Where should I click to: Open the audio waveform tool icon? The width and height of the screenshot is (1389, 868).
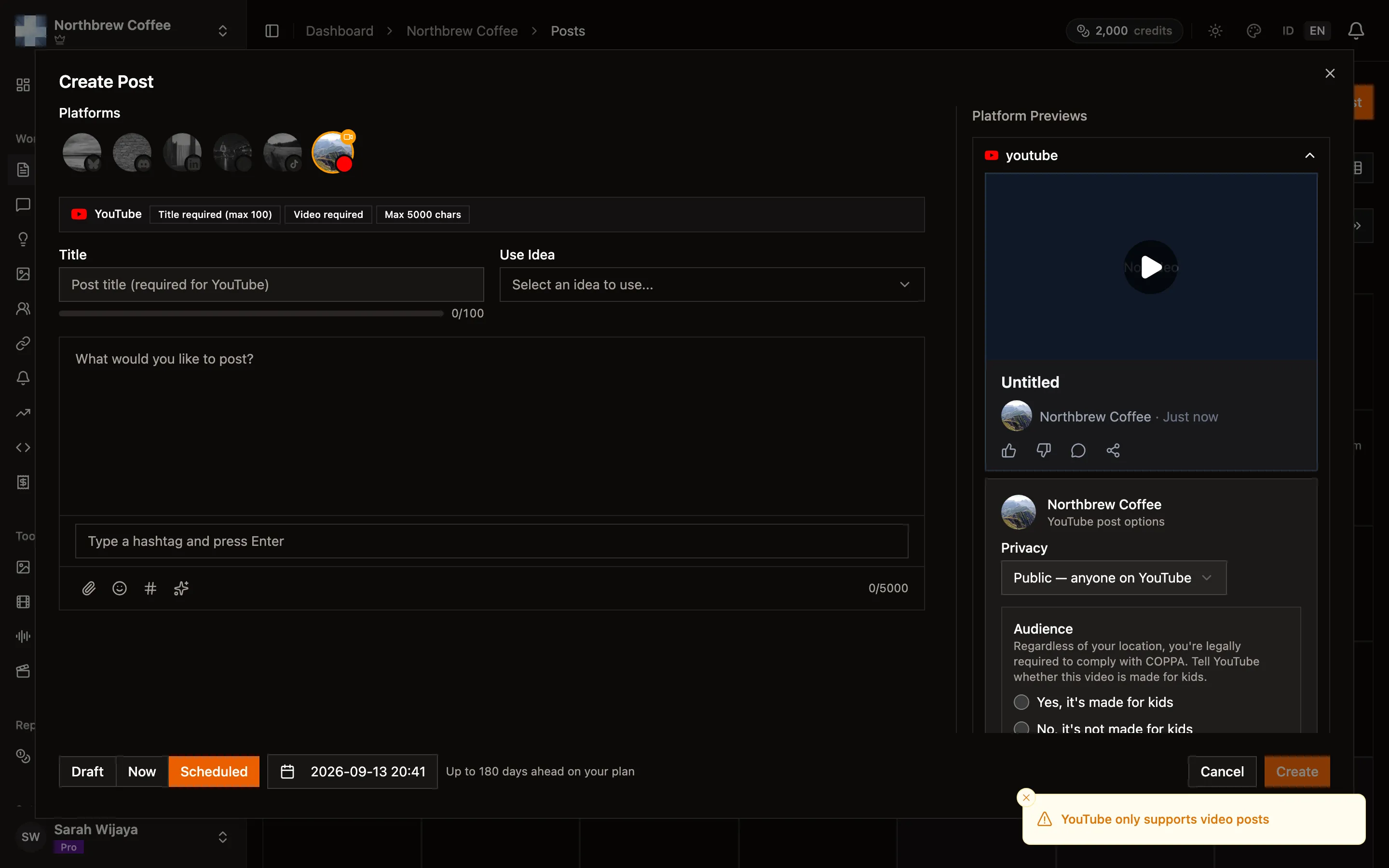[x=23, y=636]
